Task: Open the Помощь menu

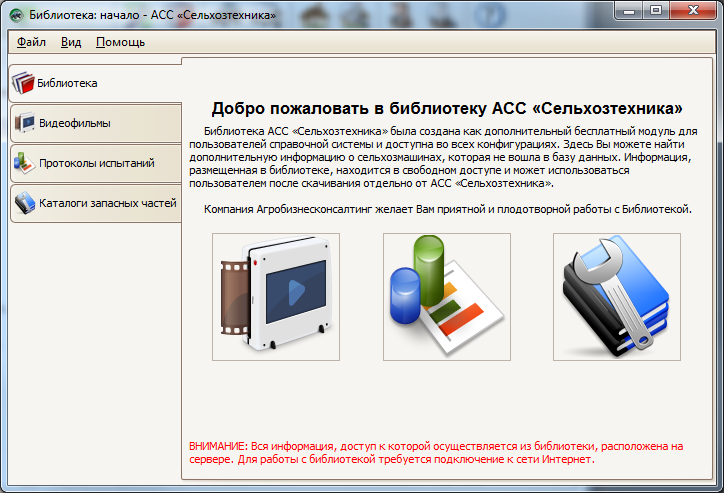Action: coord(120,42)
